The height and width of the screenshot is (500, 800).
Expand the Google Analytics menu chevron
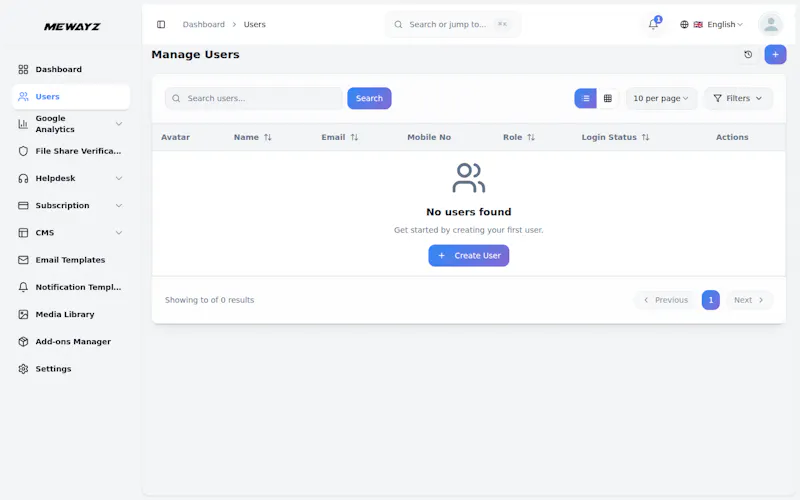pyautogui.click(x=119, y=124)
